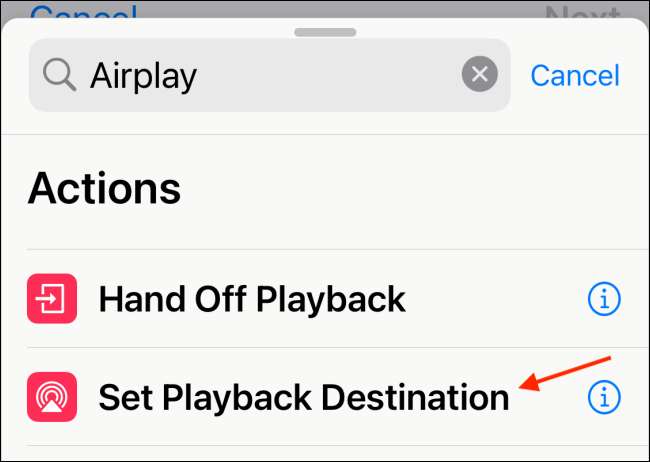This screenshot has height=462, width=650.
Task: Show info for Hand Off Playback
Action: tap(604, 299)
